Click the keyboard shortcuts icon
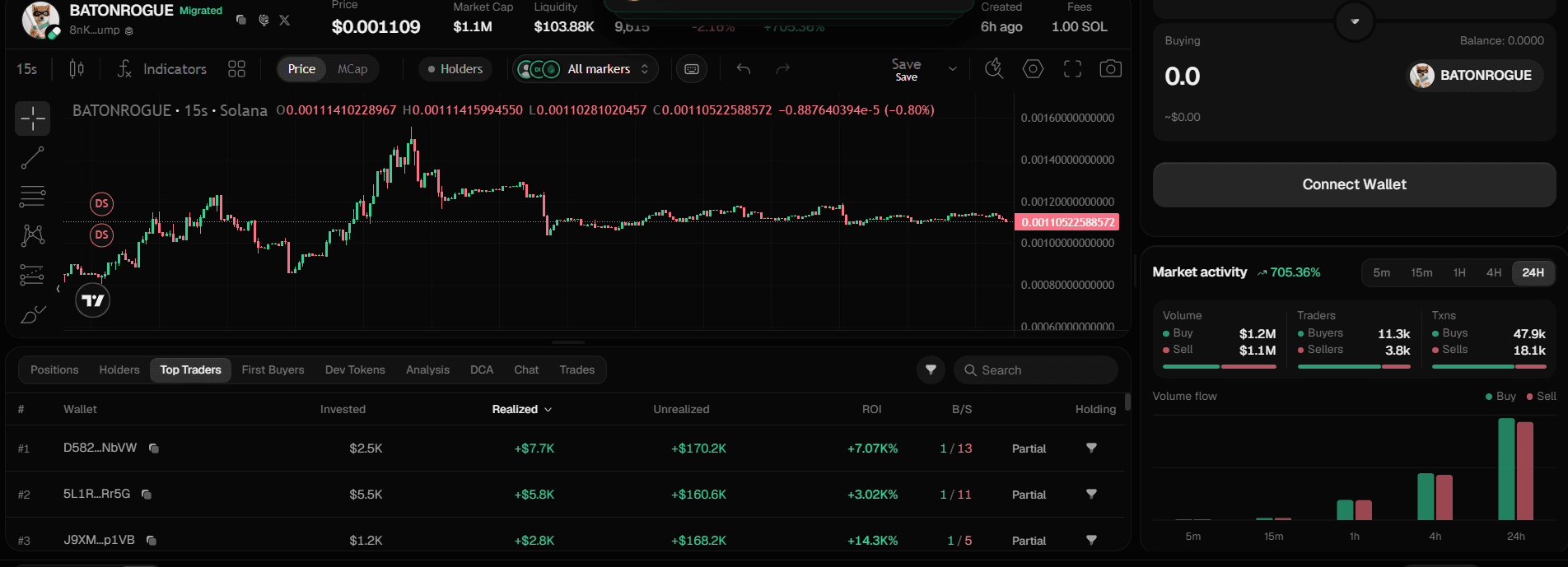 [x=692, y=69]
